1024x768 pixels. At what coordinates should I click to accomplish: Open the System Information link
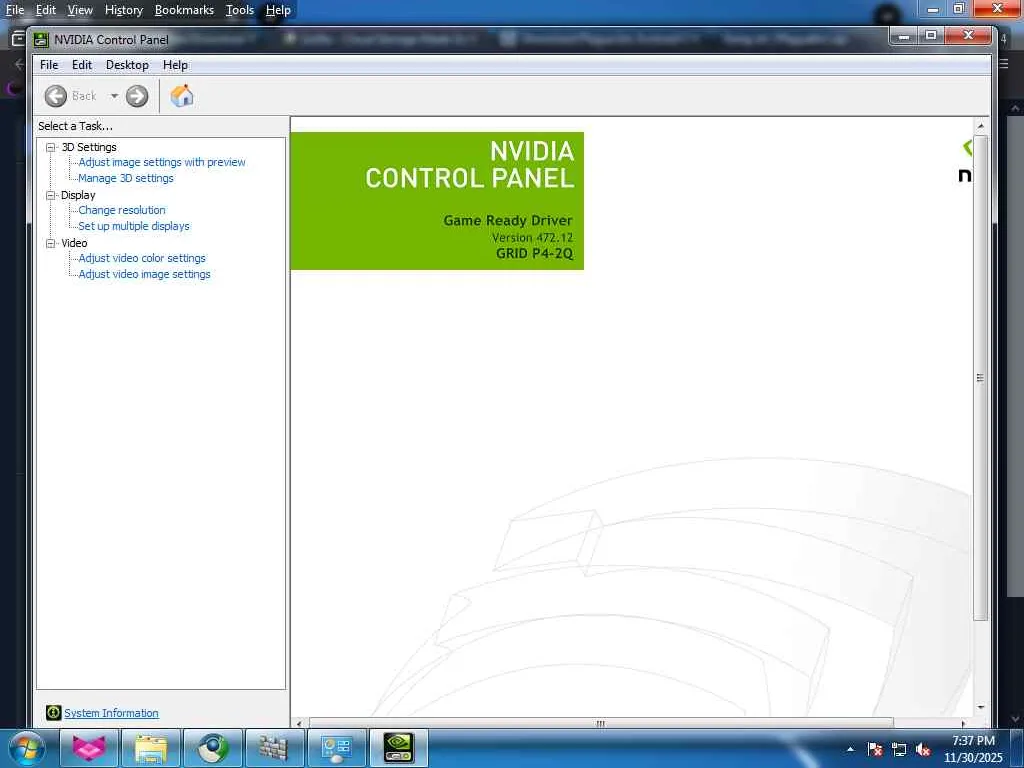point(111,713)
